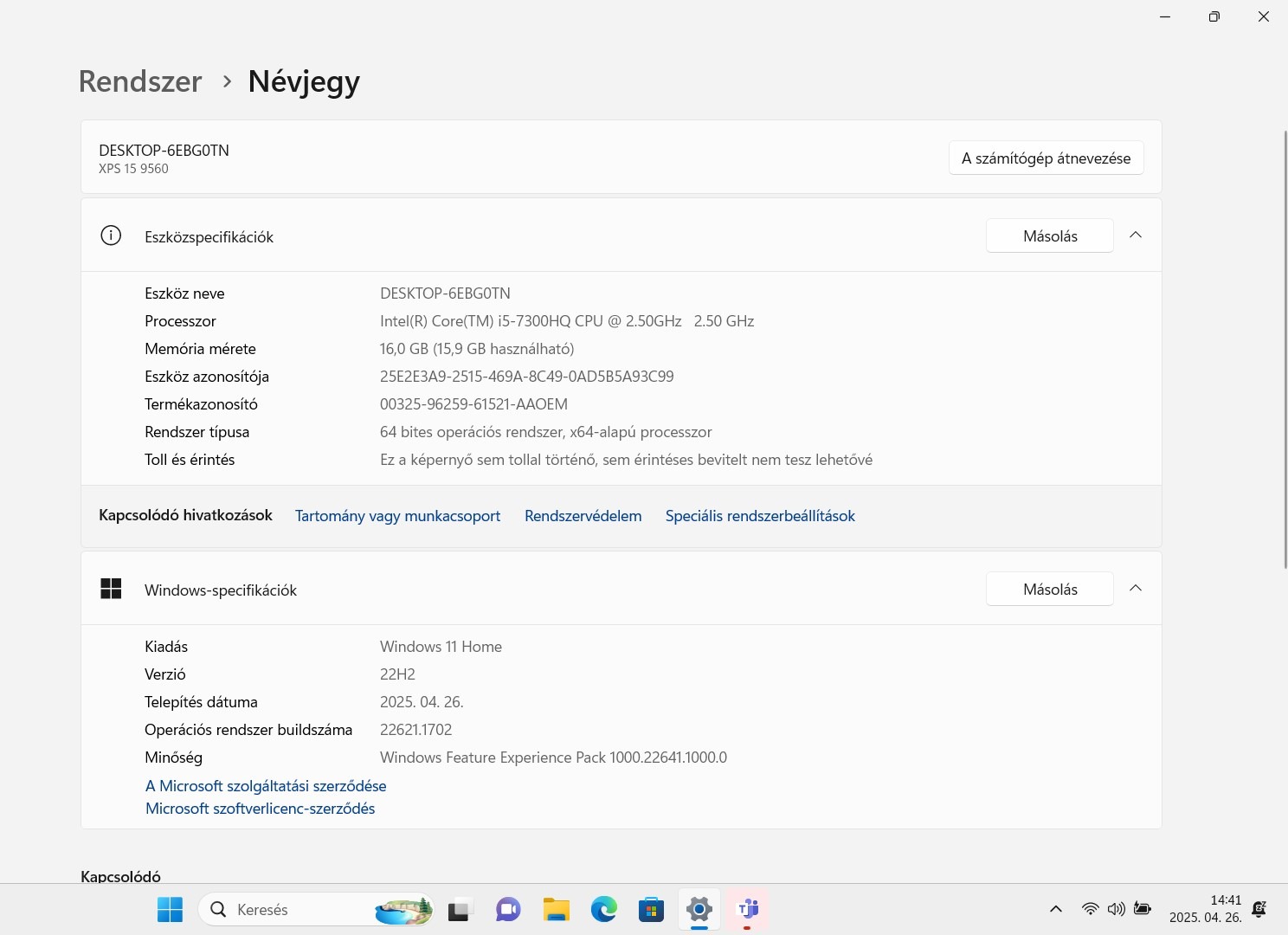Click the build number 22621.1702
The image size is (1288, 935).
click(x=415, y=730)
